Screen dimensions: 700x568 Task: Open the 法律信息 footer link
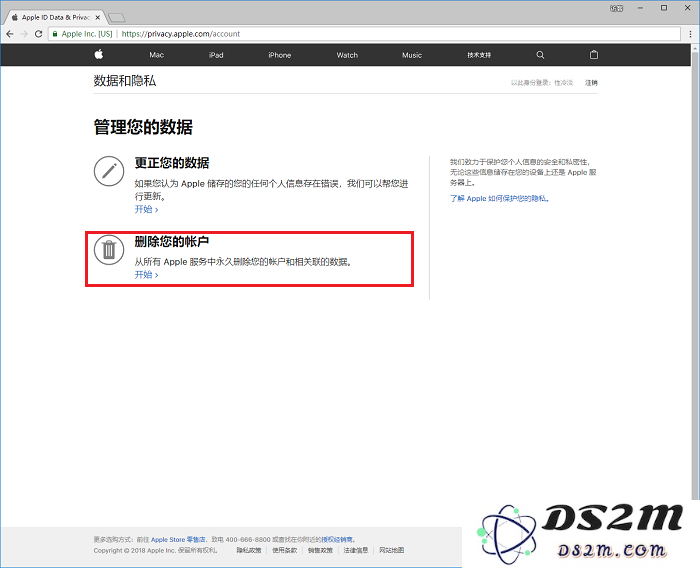tap(355, 550)
